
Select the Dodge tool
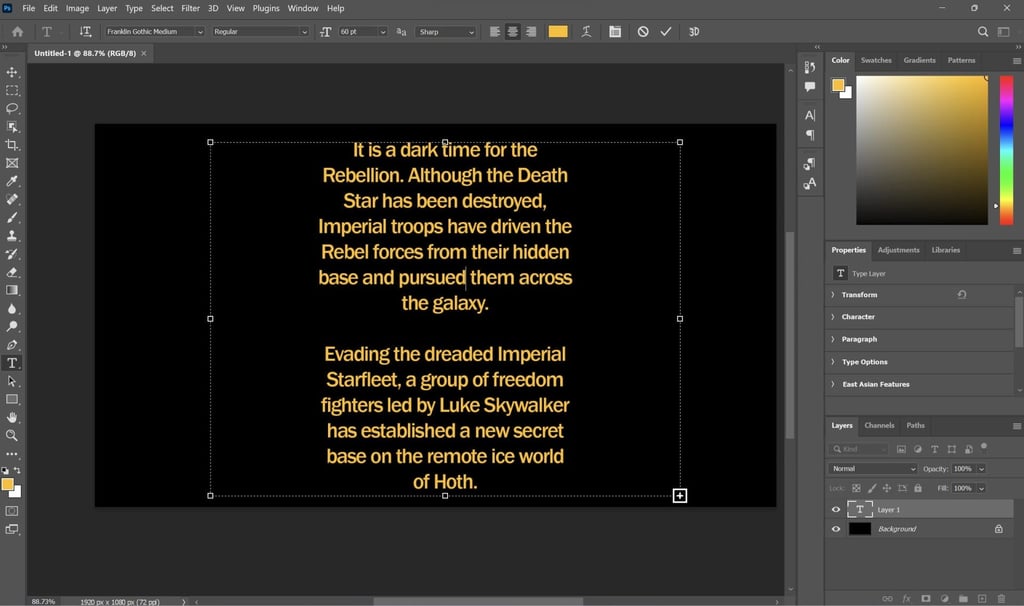pyautogui.click(x=12, y=327)
